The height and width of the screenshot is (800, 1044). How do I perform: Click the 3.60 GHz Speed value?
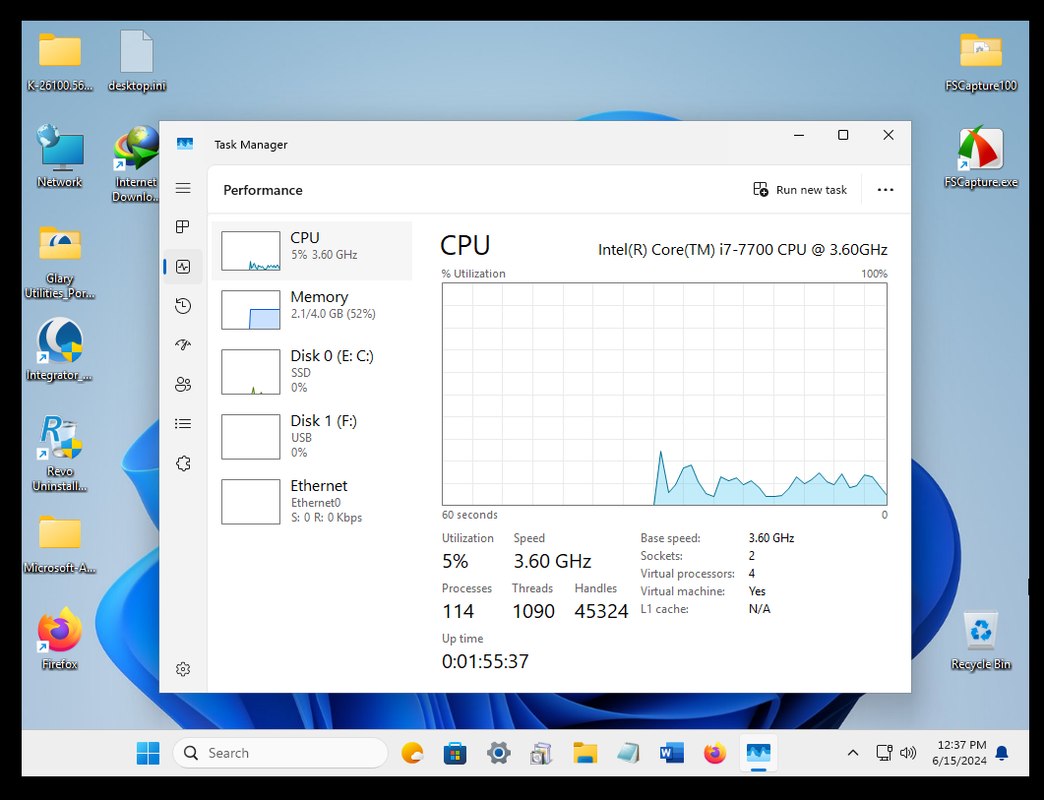[x=552, y=561]
